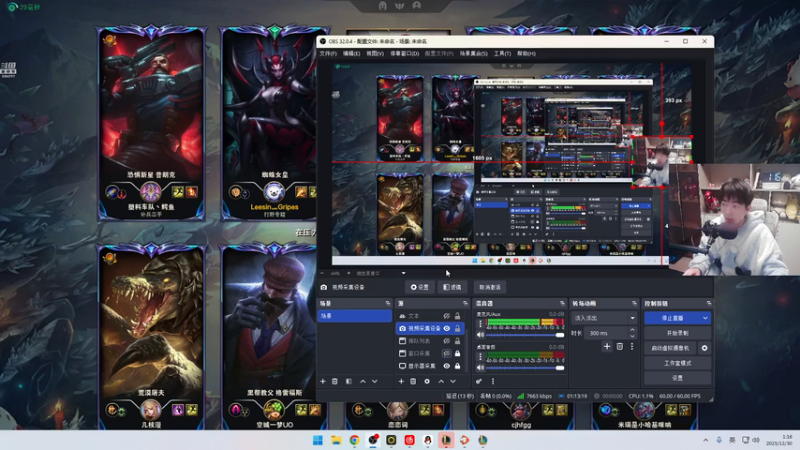Open advanced audio properties in the mixer
800x450 pixels.
click(479, 381)
